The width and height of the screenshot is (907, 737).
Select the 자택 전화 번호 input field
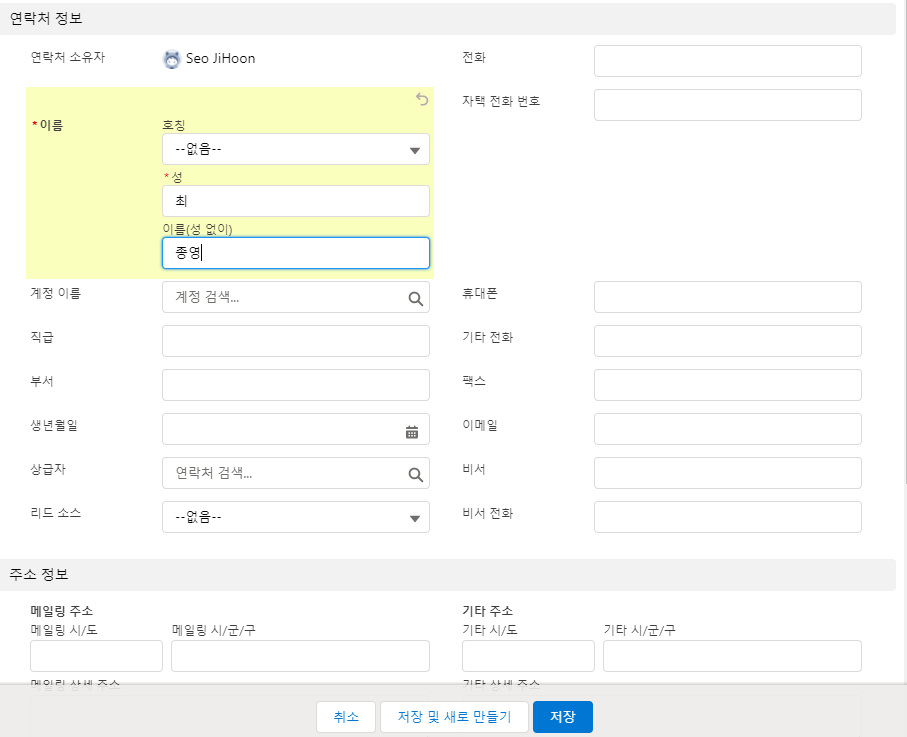click(727, 105)
